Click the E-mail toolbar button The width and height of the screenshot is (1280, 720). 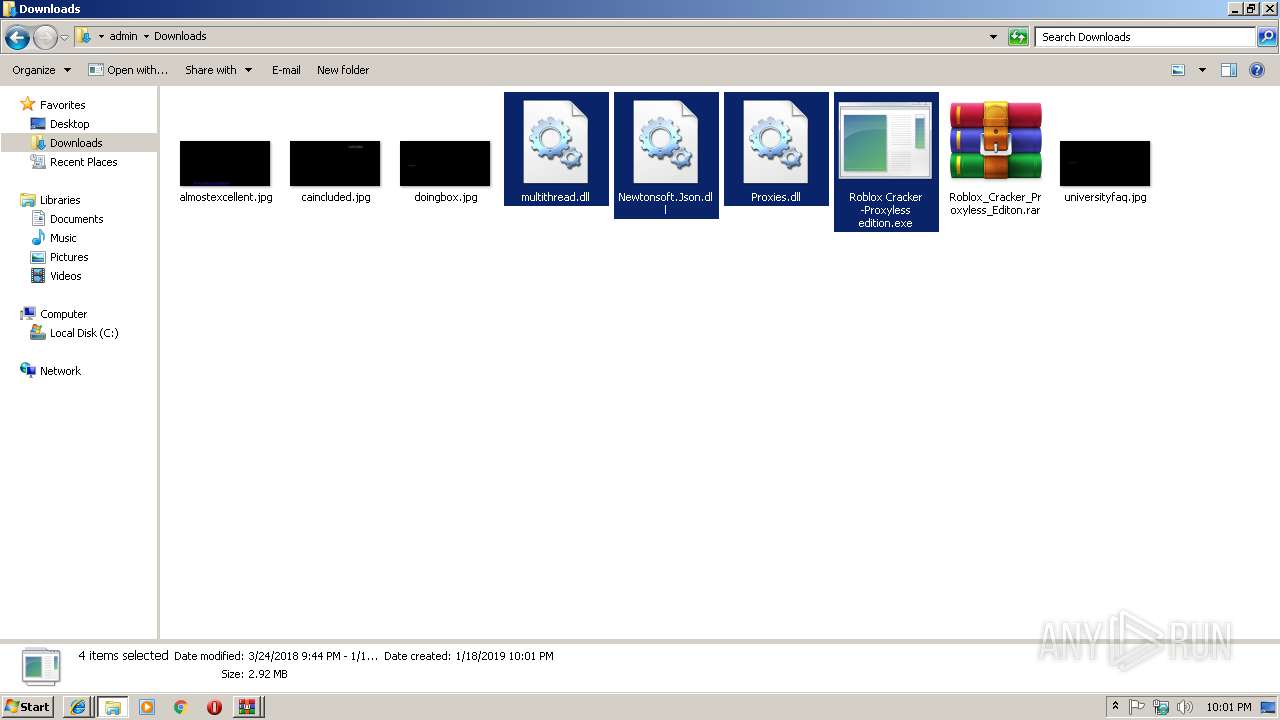tap(286, 70)
